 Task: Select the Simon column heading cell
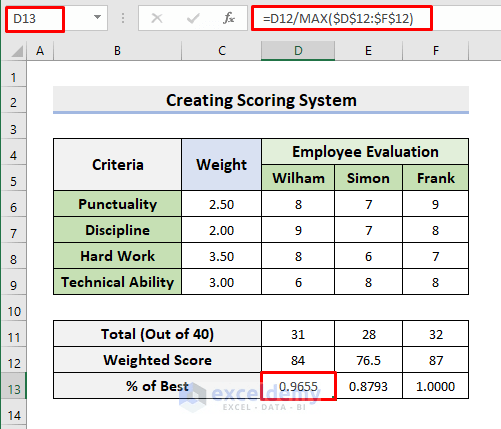pyautogui.click(x=368, y=178)
